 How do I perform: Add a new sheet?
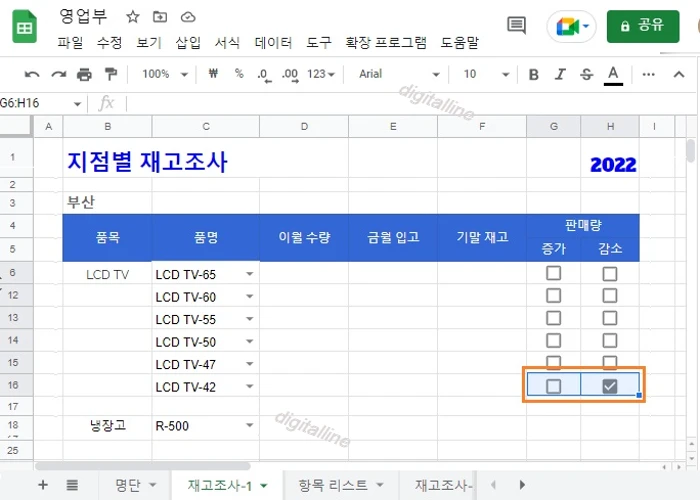[x=43, y=484]
